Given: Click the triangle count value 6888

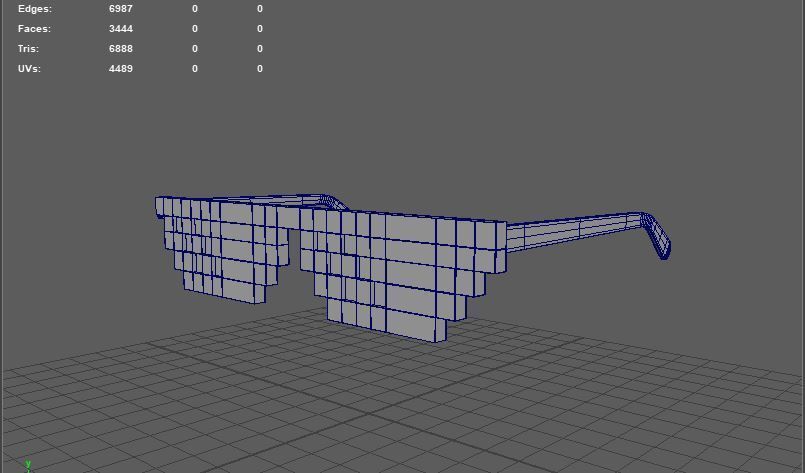Looking at the screenshot, I should point(121,49).
